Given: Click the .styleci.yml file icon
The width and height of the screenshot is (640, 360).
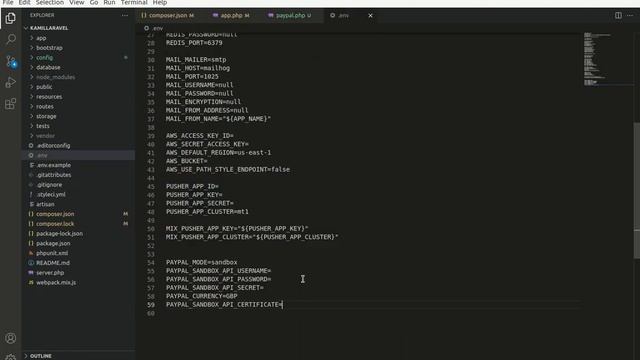Looking at the screenshot, I should 31,194.
